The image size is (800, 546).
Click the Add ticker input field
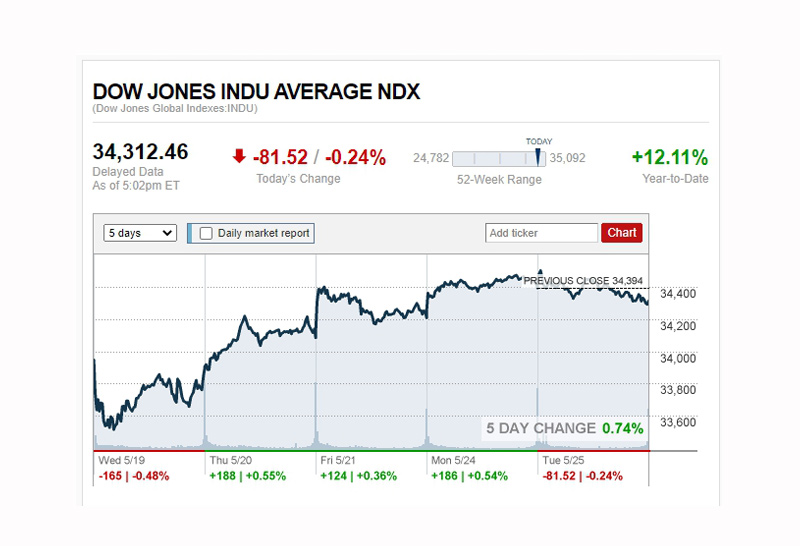pos(542,233)
